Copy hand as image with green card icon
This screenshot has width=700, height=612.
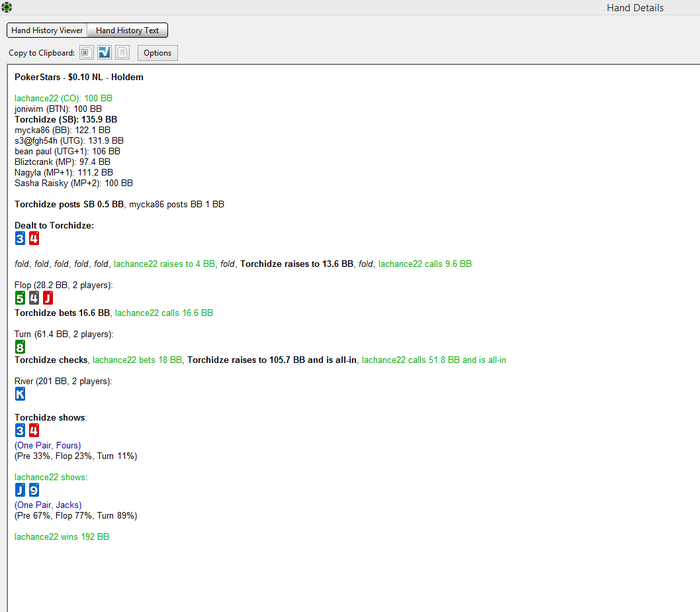86,53
